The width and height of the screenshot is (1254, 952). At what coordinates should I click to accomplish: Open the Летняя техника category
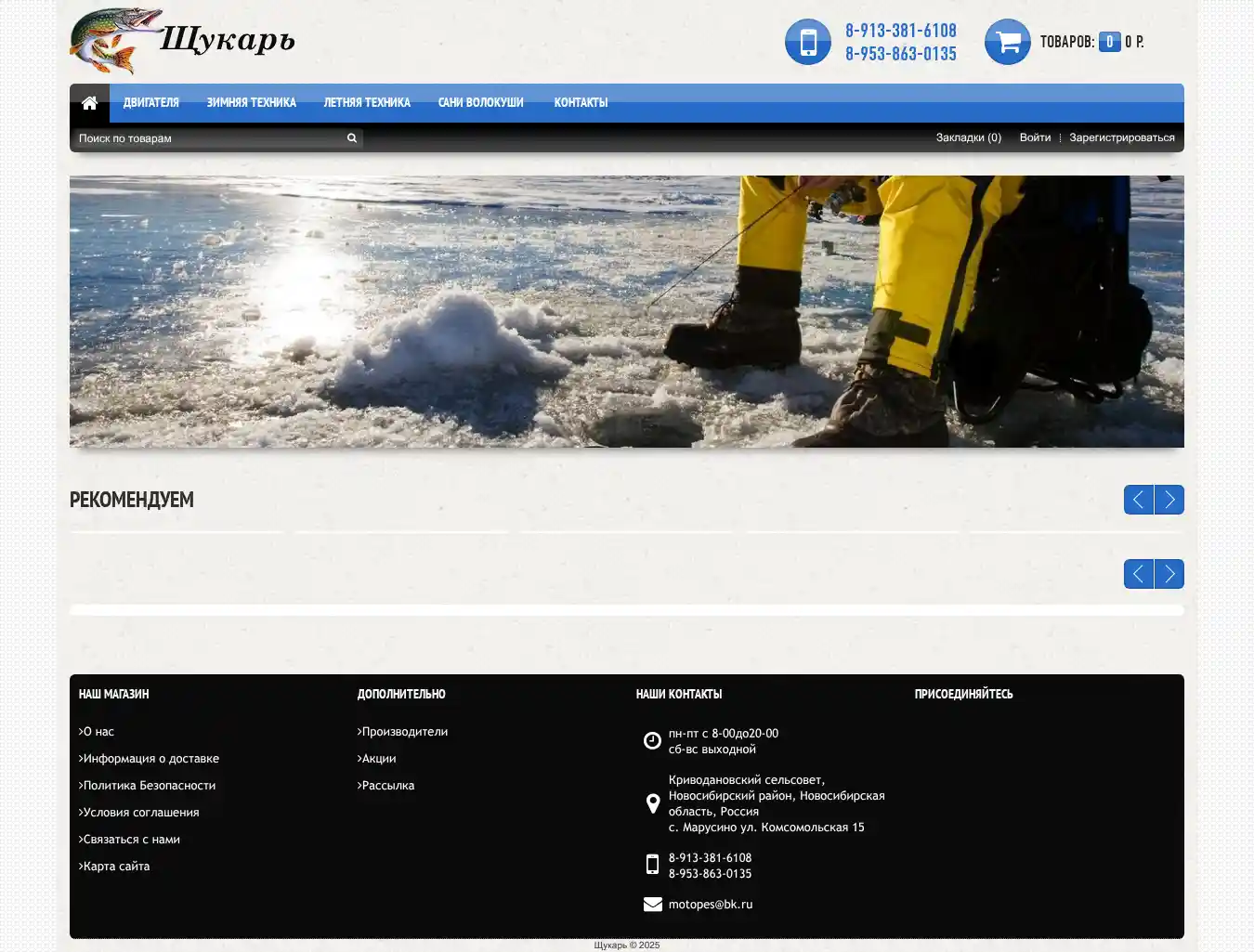tap(367, 103)
